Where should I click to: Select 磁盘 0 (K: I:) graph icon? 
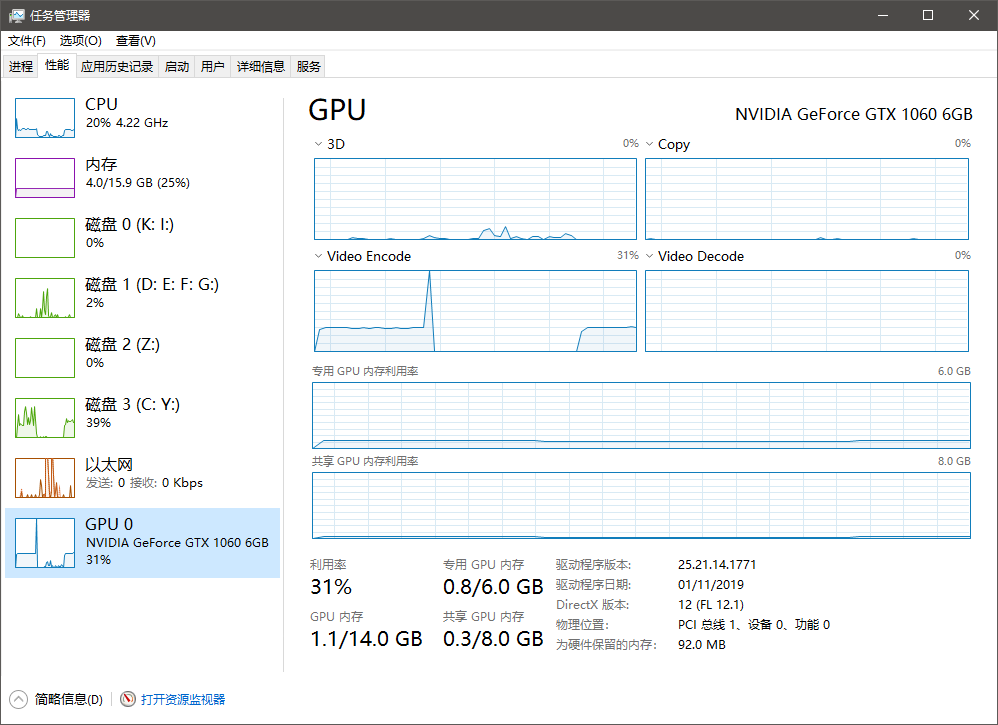pos(45,238)
